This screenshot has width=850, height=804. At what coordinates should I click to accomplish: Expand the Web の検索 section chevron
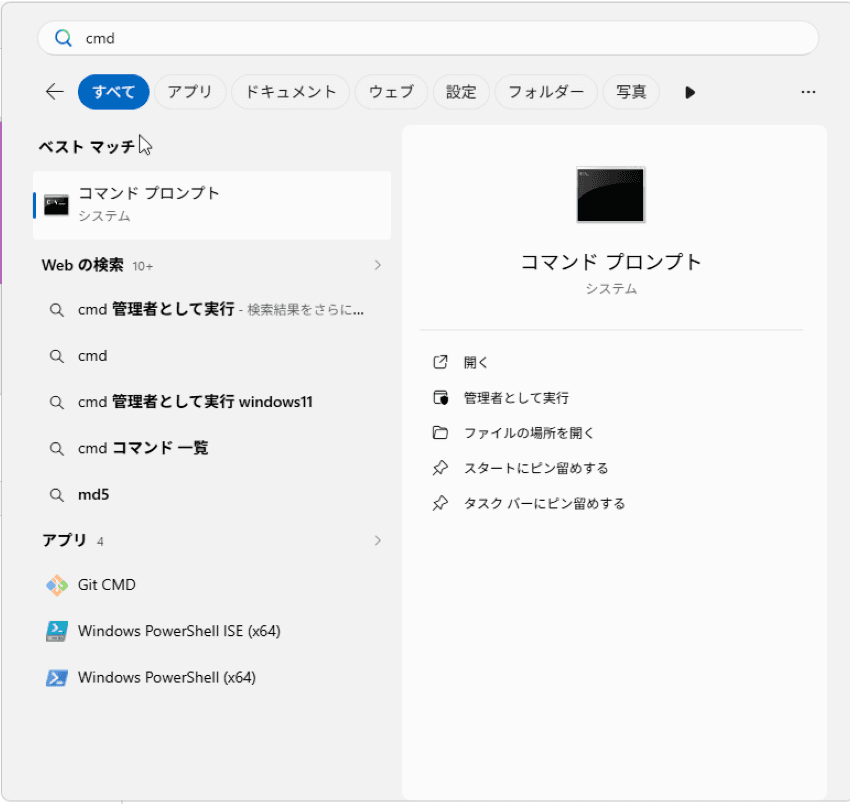(x=377, y=265)
